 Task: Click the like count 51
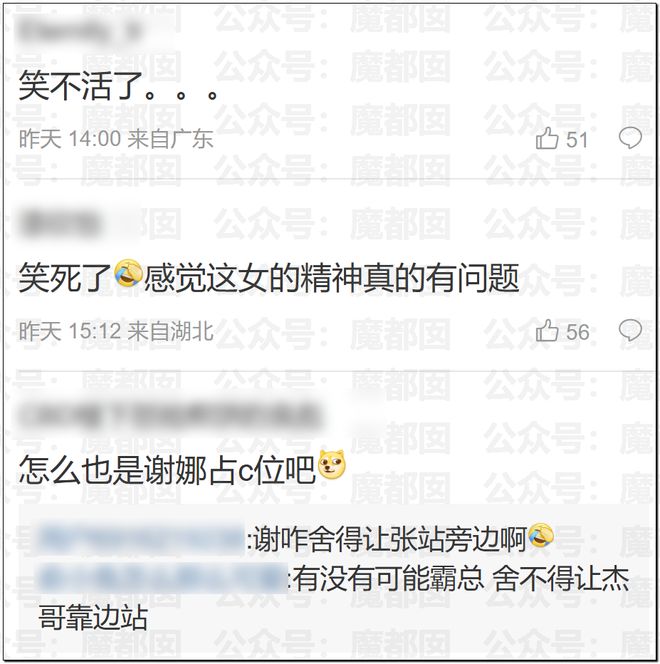pos(577,139)
